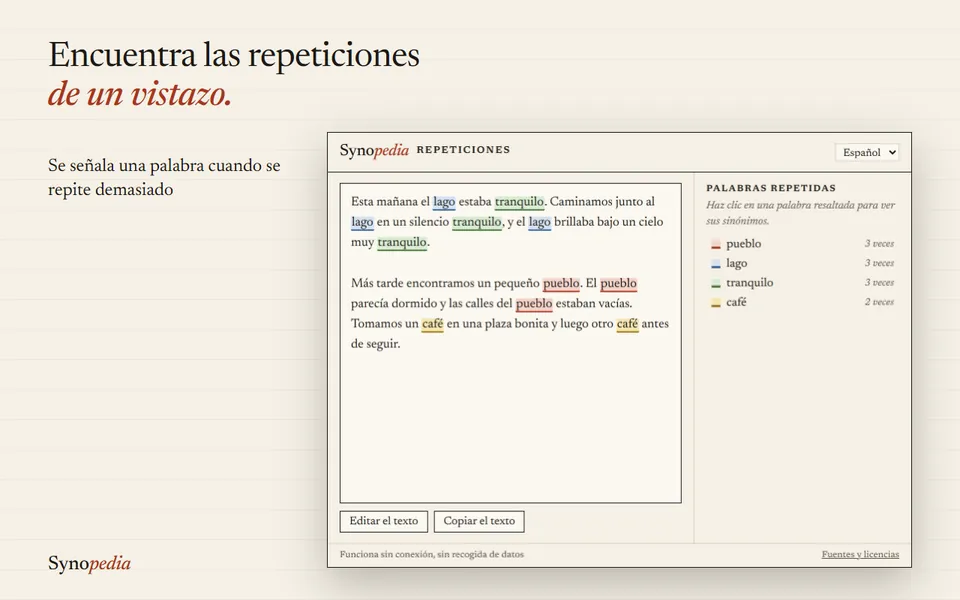Screen dimensions: 960x600
Task: Click highlighted 'pueblo' after 'pequeño'
Action: tap(561, 283)
